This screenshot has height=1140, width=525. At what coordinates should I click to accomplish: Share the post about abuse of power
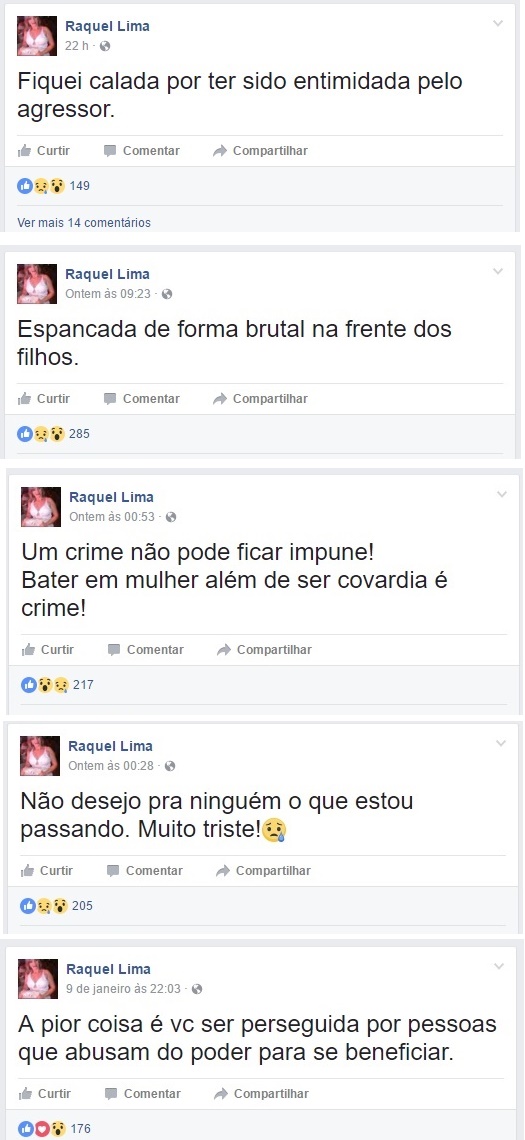261,1094
